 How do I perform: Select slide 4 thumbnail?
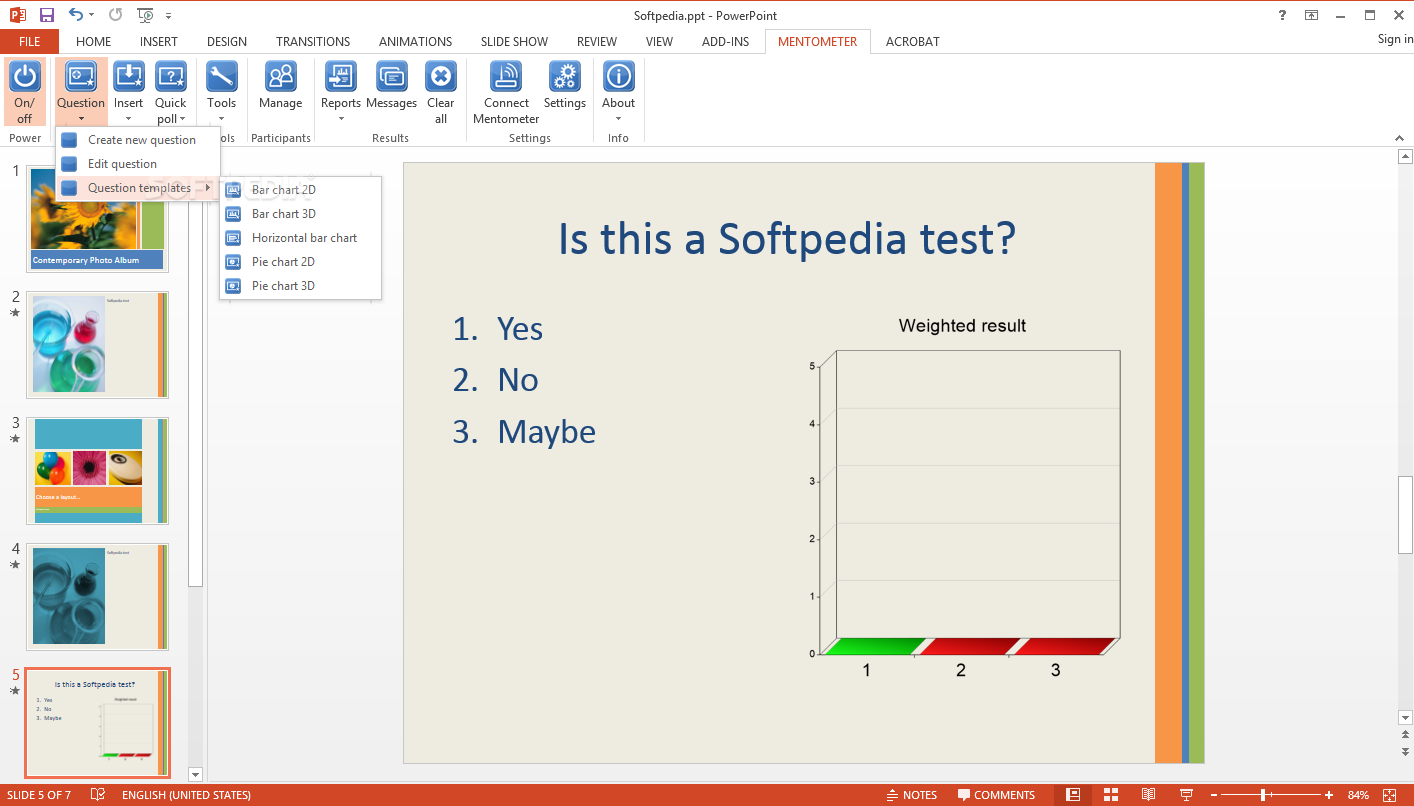[x=98, y=597]
